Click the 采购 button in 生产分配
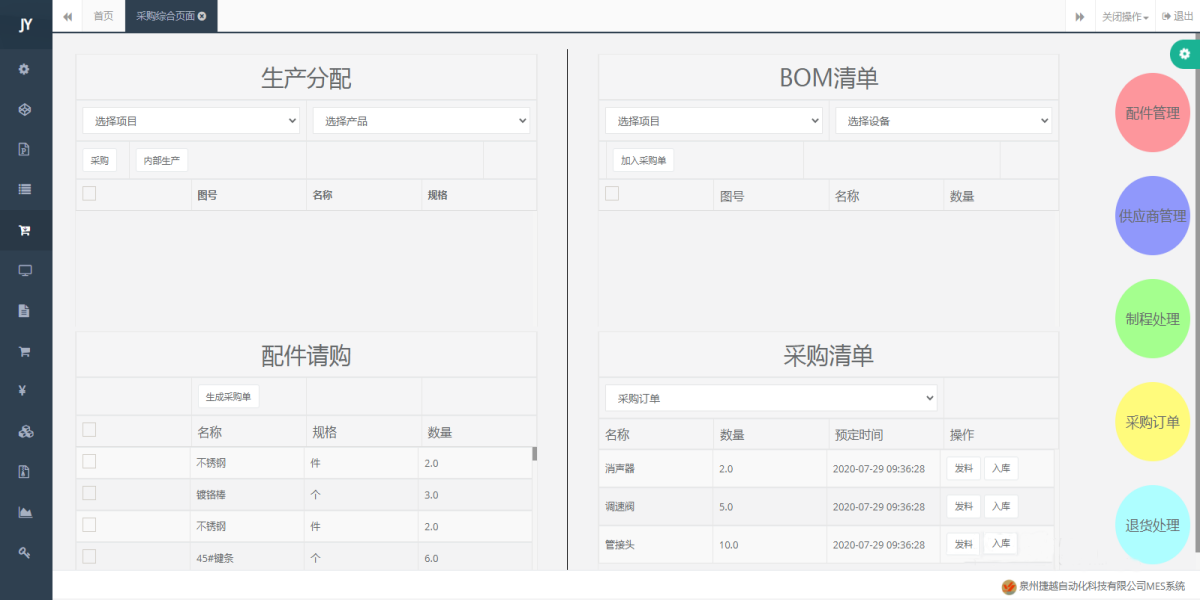This screenshot has height=600, width=1200. pos(100,160)
